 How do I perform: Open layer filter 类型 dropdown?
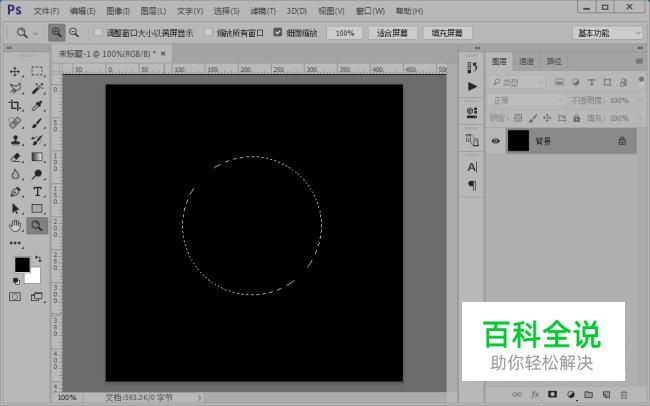click(x=517, y=83)
